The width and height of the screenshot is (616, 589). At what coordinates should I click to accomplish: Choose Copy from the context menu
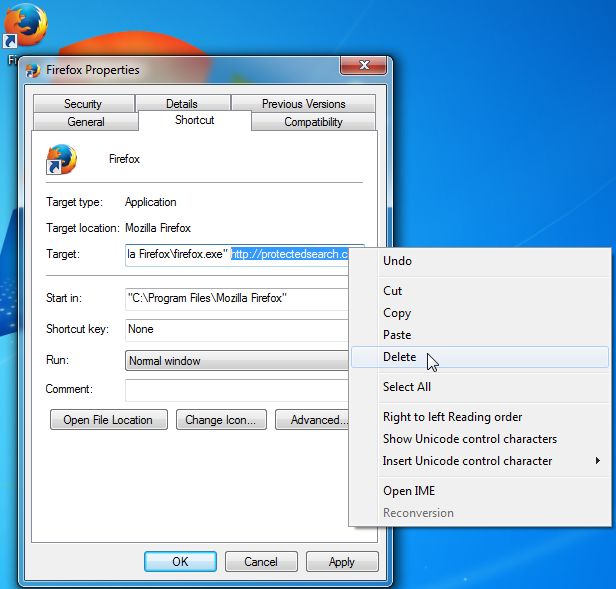[480, 313]
